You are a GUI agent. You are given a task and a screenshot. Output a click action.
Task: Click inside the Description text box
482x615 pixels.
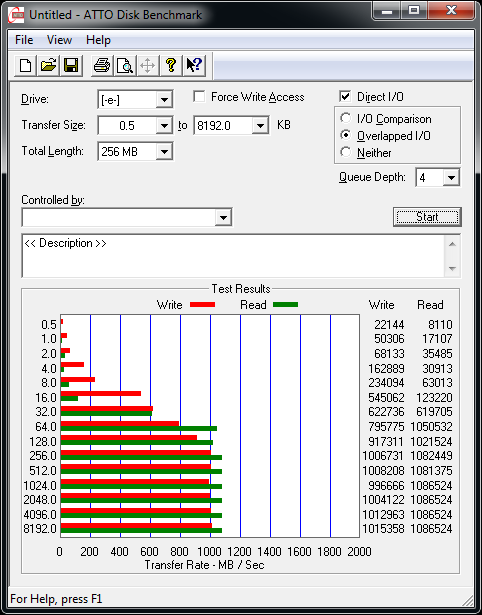pyautogui.click(x=233, y=256)
